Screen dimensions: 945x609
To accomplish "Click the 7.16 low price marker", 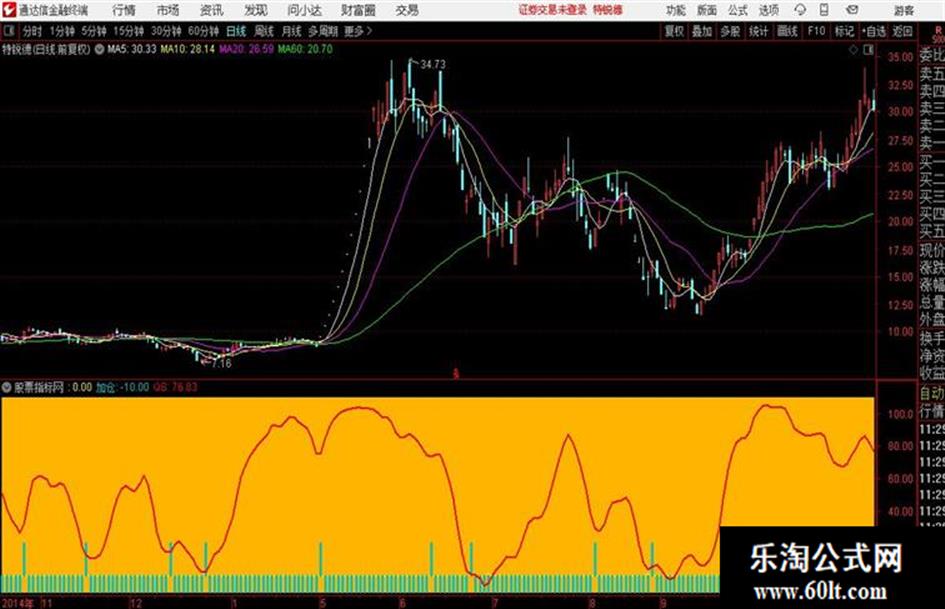I will (x=221, y=364).
